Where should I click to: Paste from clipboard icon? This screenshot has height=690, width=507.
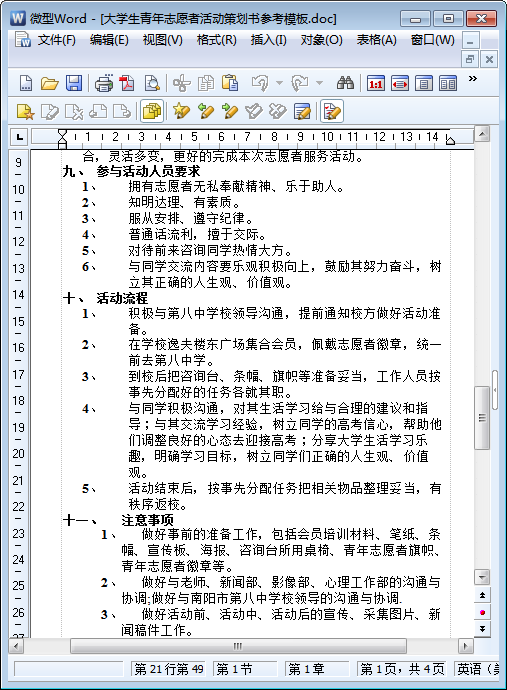[230, 83]
